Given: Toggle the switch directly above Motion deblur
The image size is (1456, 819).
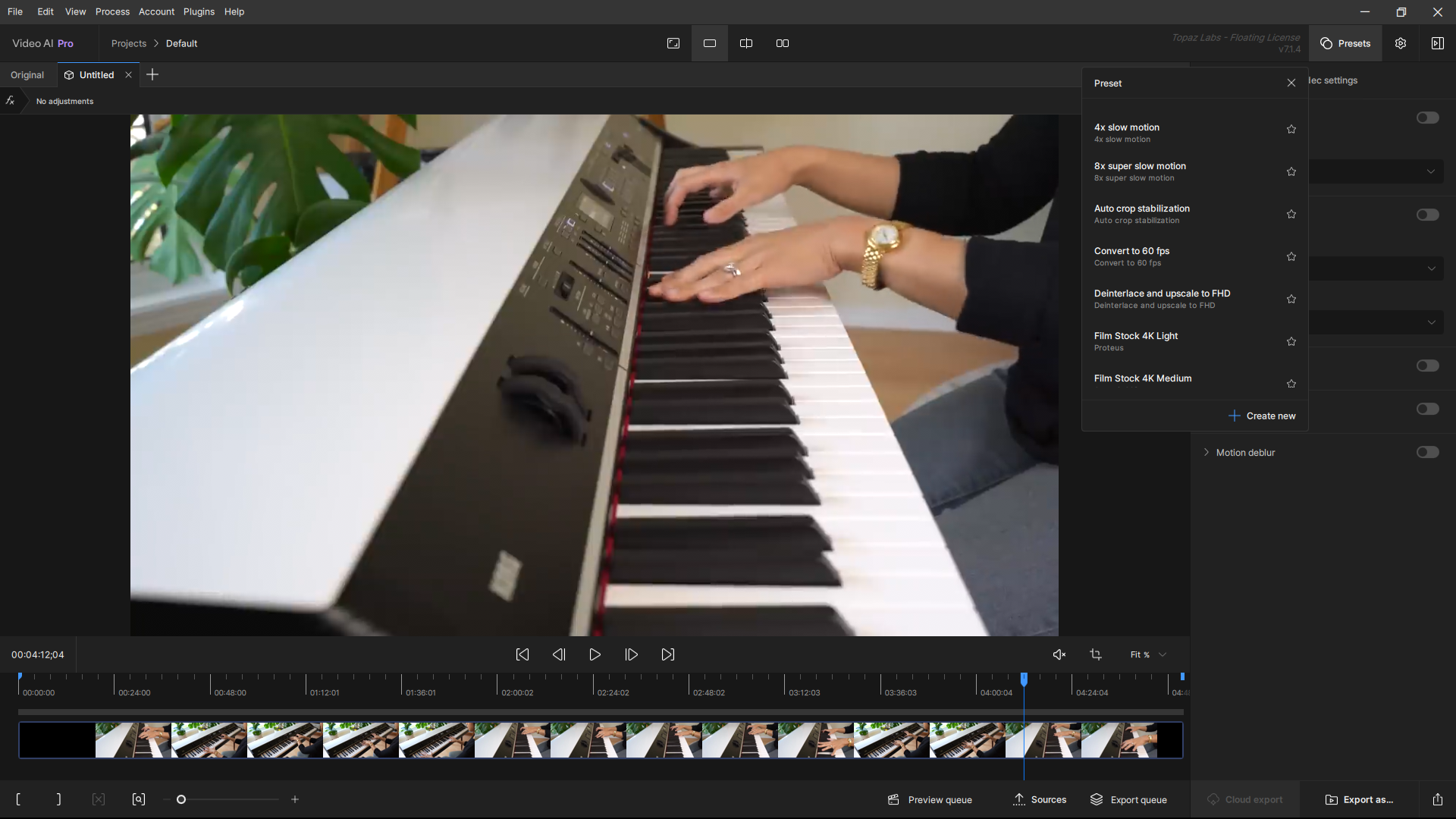Looking at the screenshot, I should point(1427,409).
